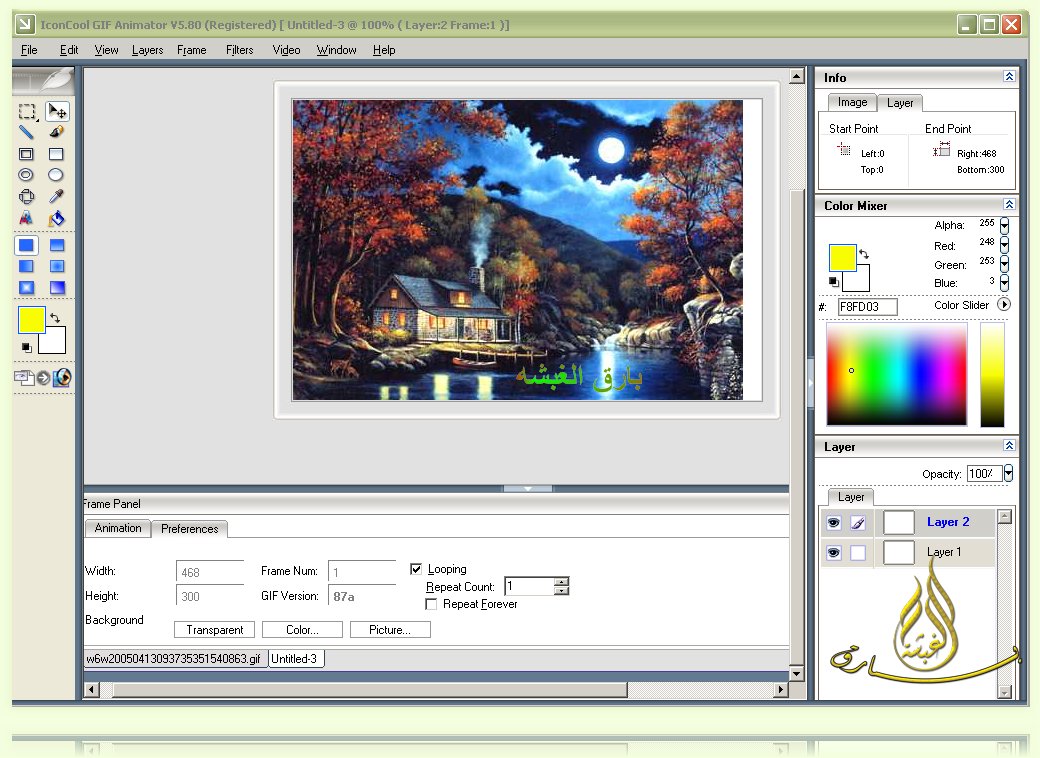Select Layer 2 in the layer list
The image size is (1040, 758).
[x=908, y=523]
